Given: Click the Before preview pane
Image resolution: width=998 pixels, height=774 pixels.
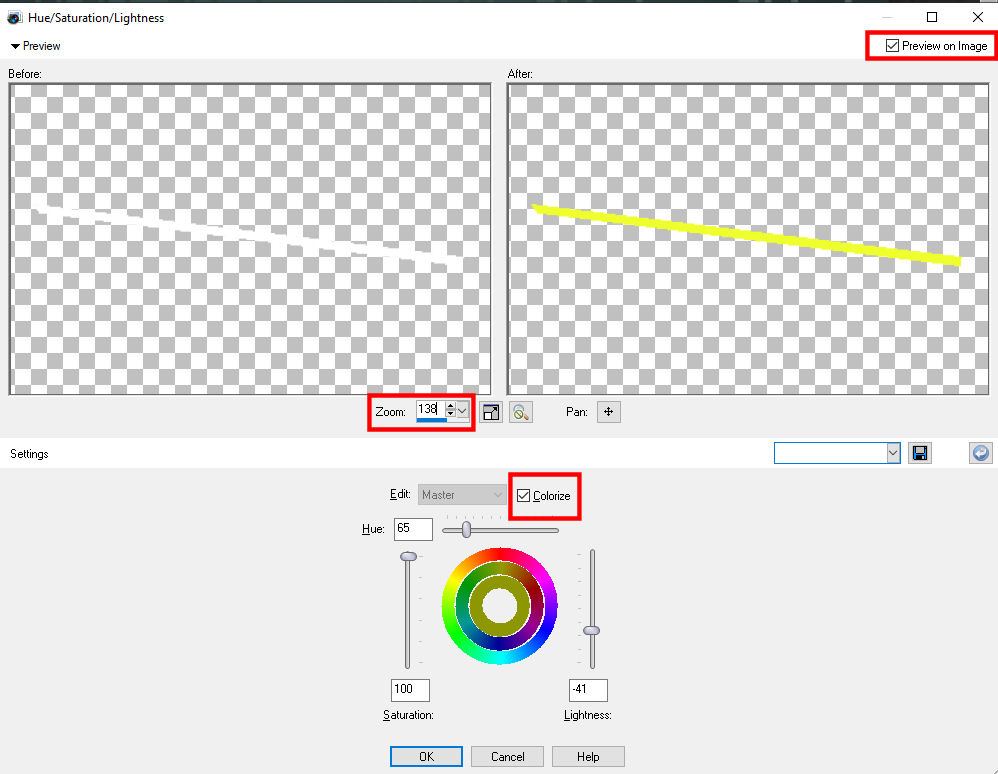Looking at the screenshot, I should point(250,239).
